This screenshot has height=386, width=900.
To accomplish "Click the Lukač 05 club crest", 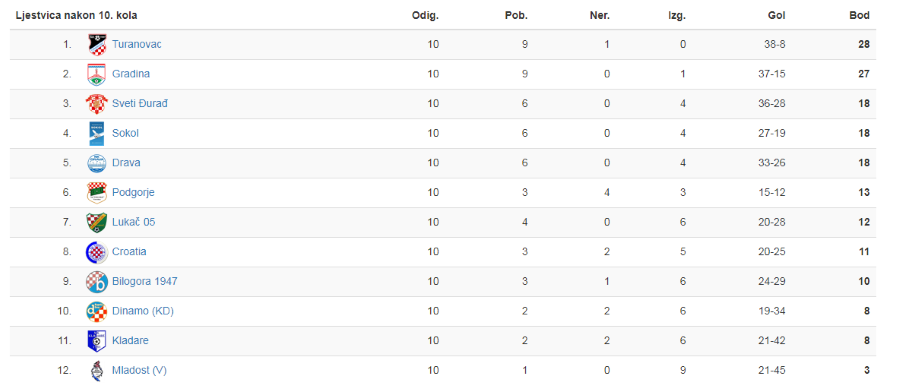I will pyautogui.click(x=96, y=222).
